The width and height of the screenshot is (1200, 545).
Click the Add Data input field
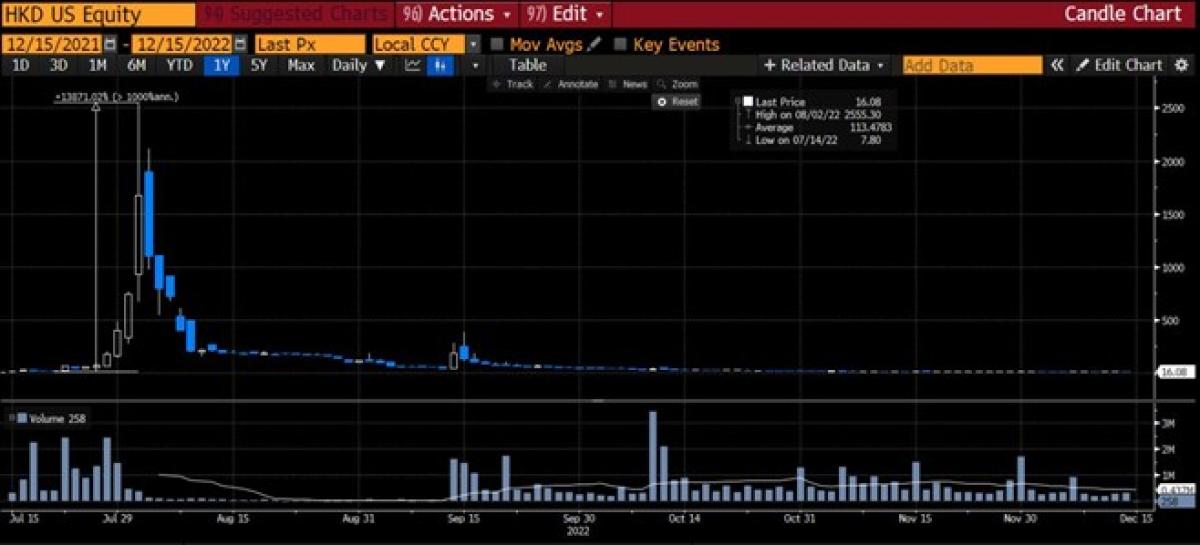point(971,65)
